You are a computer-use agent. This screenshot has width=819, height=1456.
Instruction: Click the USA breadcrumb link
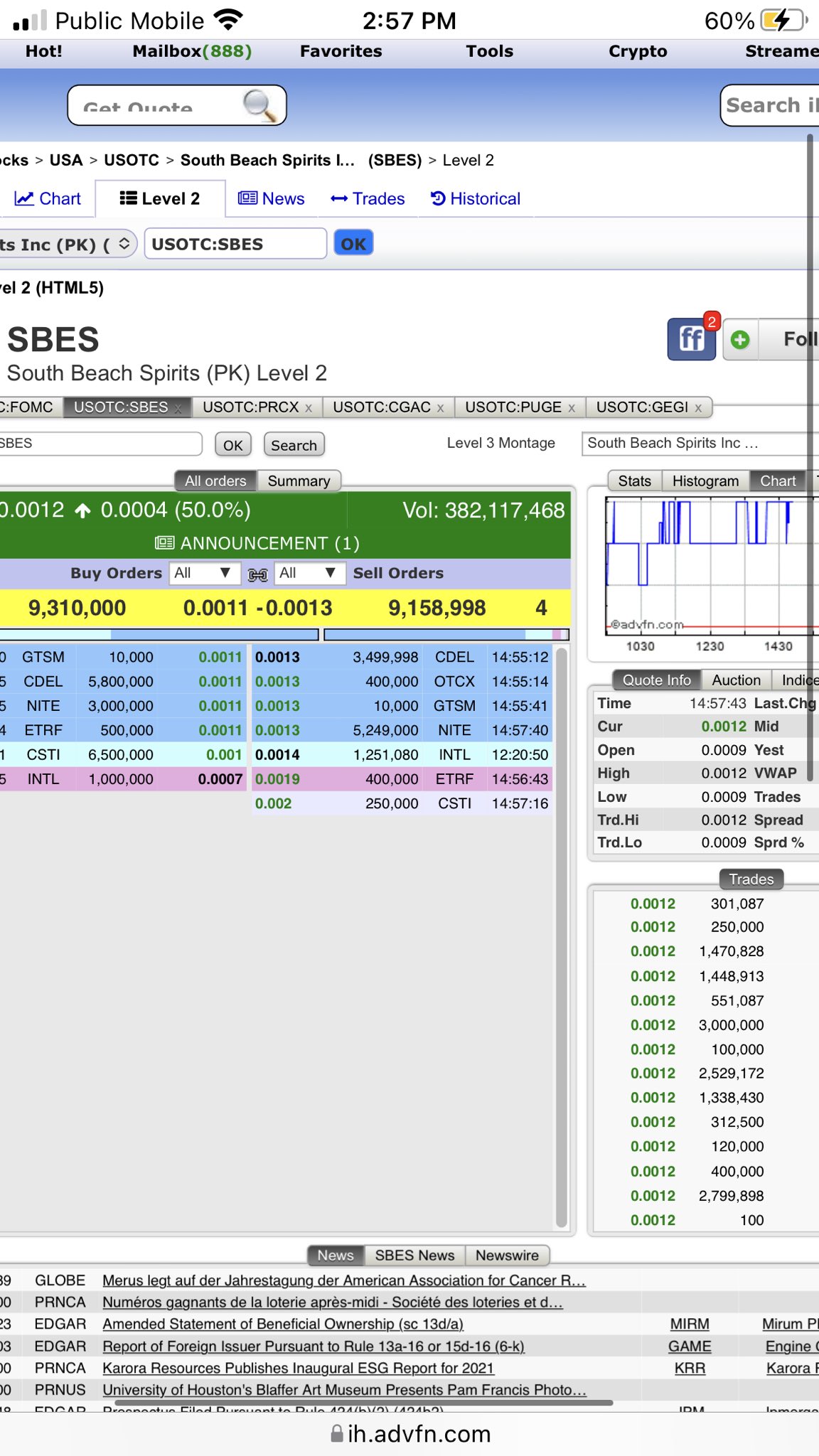tap(66, 160)
